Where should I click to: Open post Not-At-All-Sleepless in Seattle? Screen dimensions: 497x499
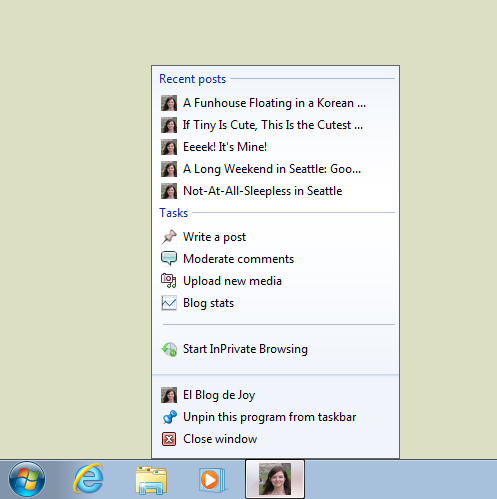(x=275, y=191)
